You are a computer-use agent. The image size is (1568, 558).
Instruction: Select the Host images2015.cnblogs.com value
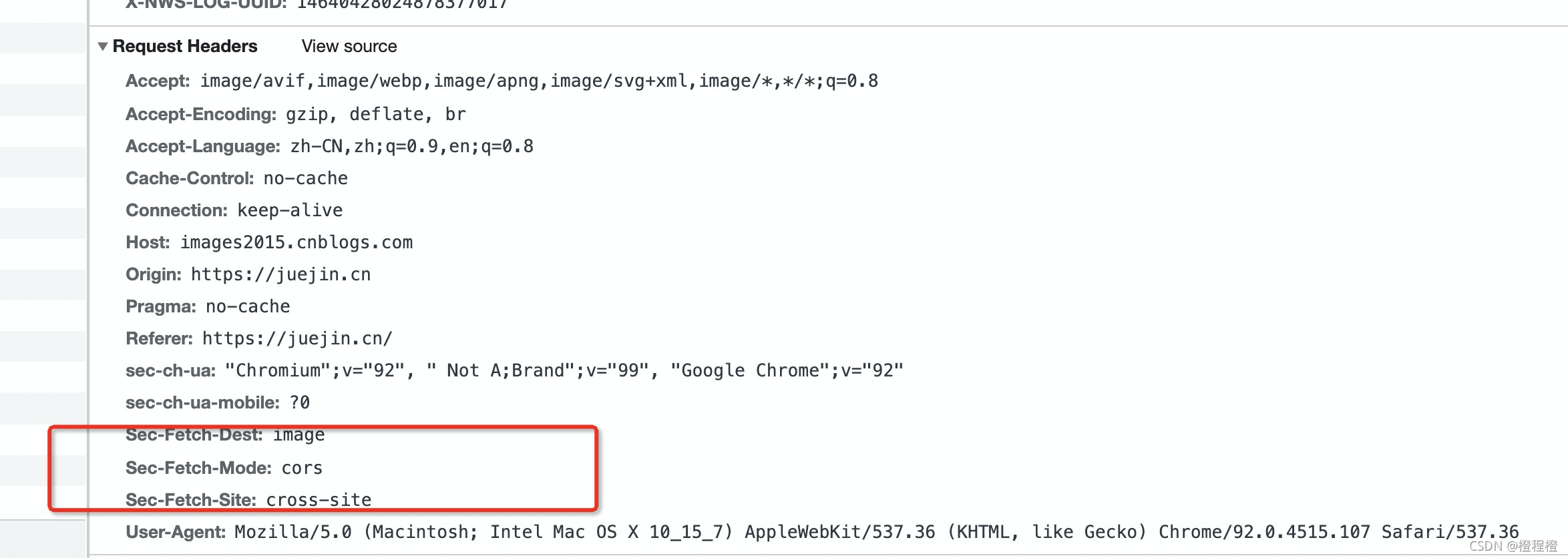tap(297, 242)
